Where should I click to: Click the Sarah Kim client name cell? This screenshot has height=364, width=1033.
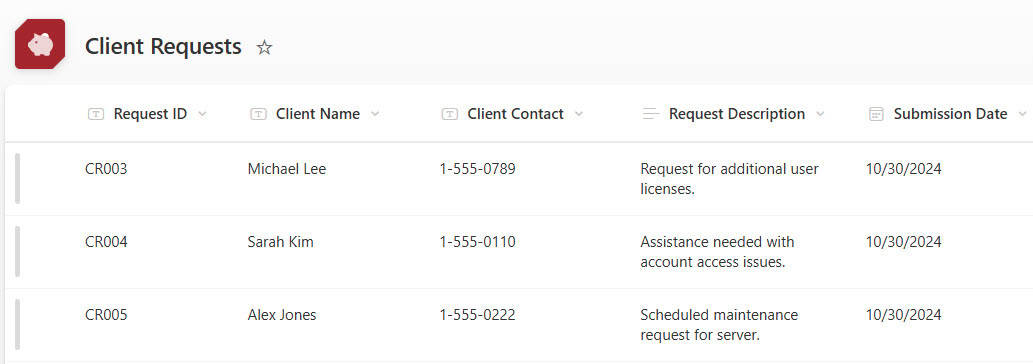pos(281,242)
